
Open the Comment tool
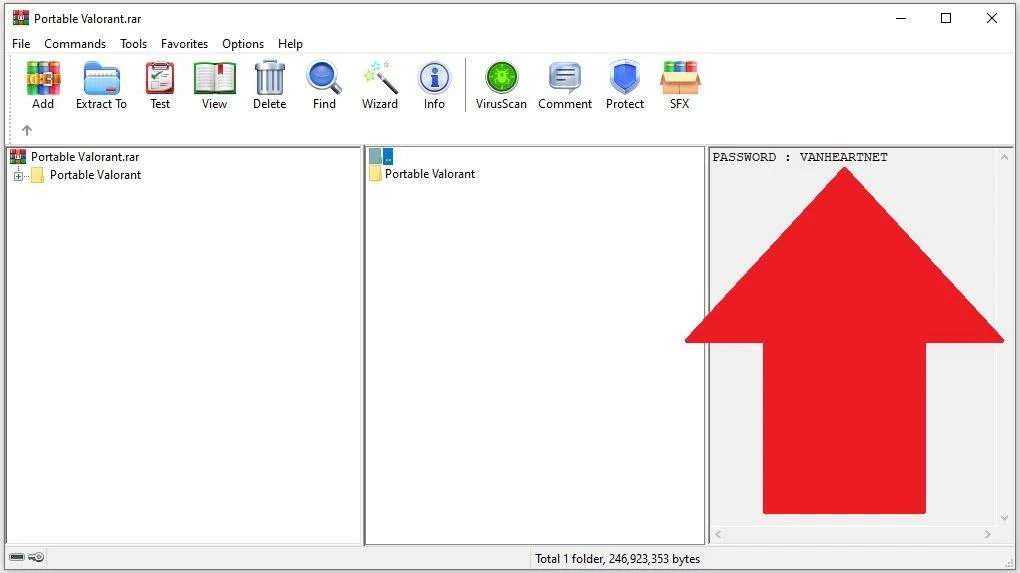tap(565, 85)
